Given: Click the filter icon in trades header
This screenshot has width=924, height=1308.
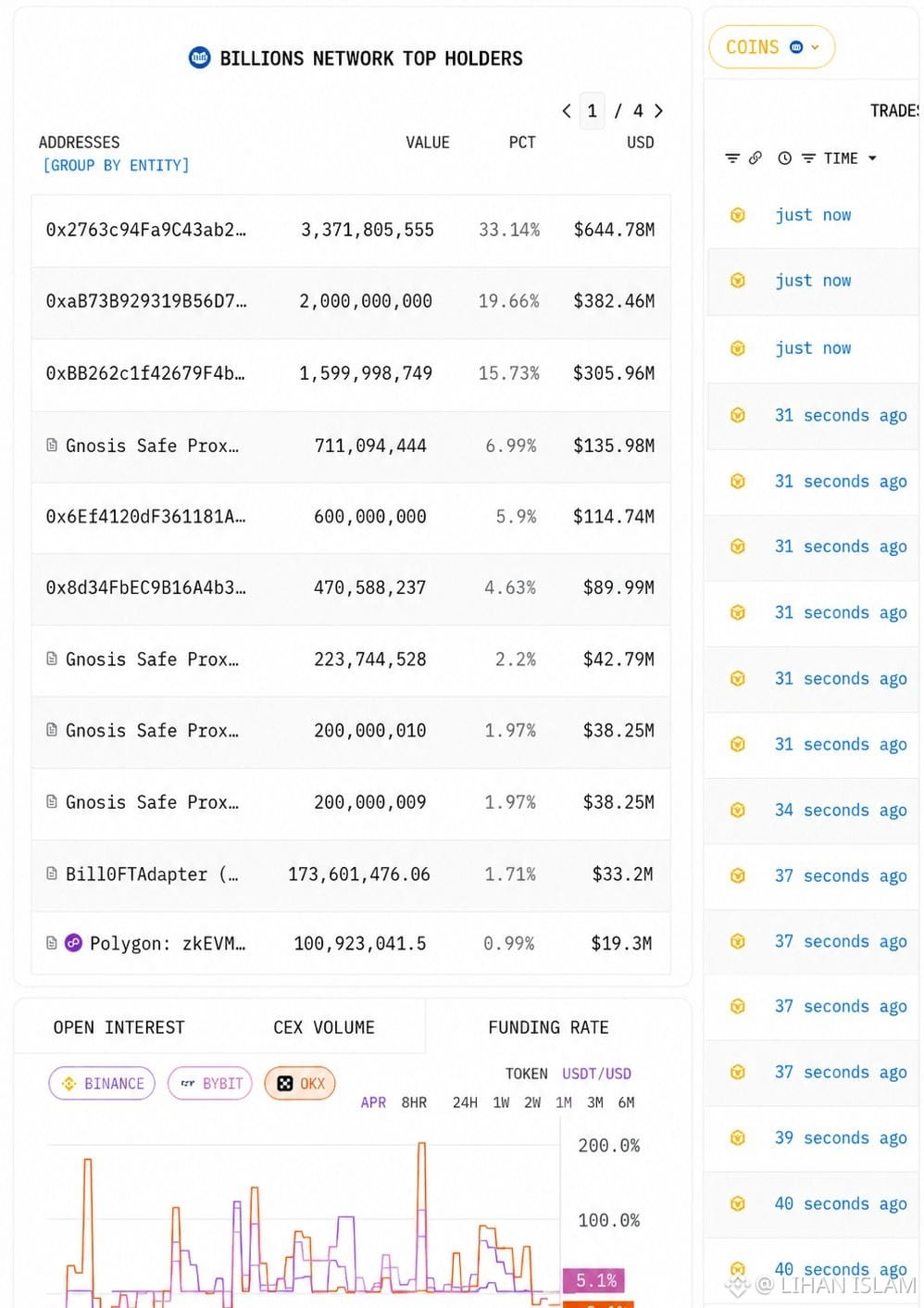Looking at the screenshot, I should 732,158.
